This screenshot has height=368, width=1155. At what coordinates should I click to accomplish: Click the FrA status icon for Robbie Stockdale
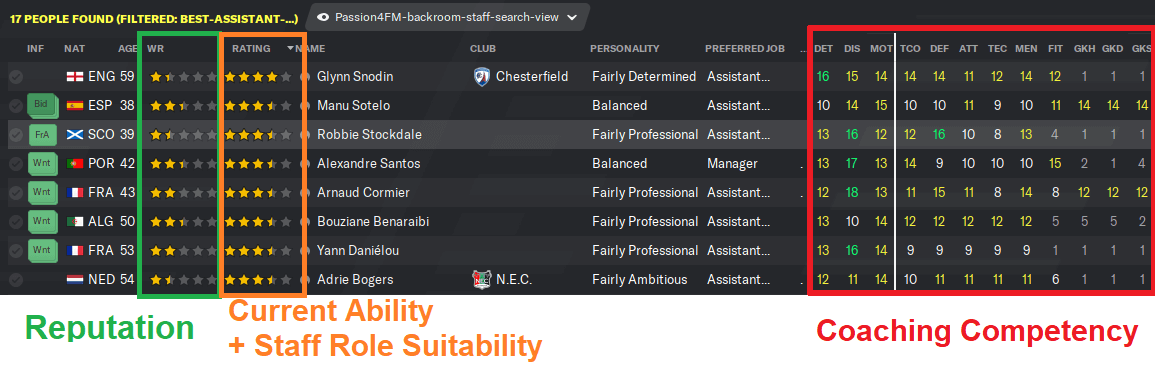click(41, 135)
